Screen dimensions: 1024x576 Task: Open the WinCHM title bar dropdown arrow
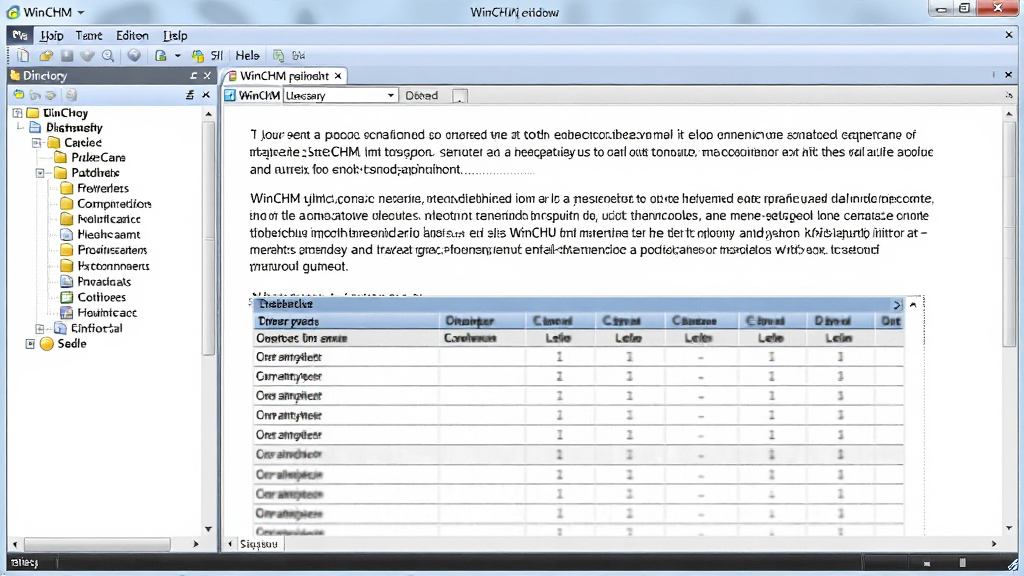coord(81,13)
